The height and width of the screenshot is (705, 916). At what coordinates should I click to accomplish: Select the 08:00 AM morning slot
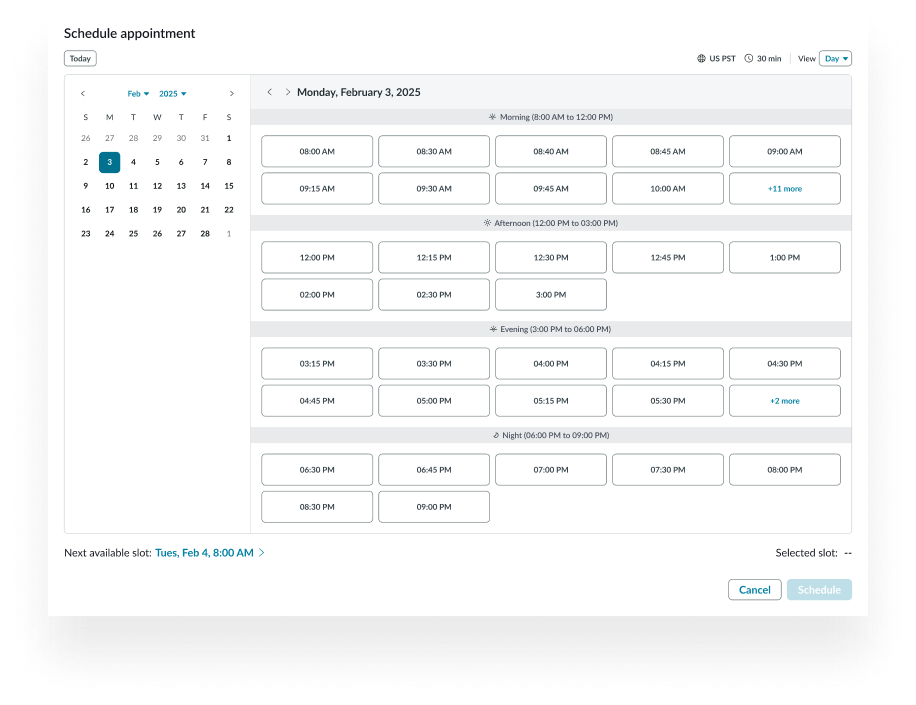click(x=316, y=151)
